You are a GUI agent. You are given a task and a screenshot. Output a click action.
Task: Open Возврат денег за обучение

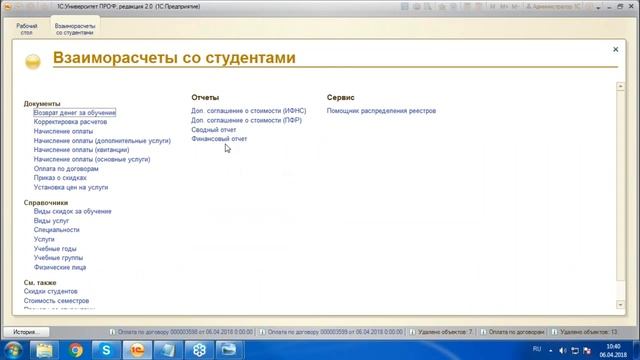75,113
